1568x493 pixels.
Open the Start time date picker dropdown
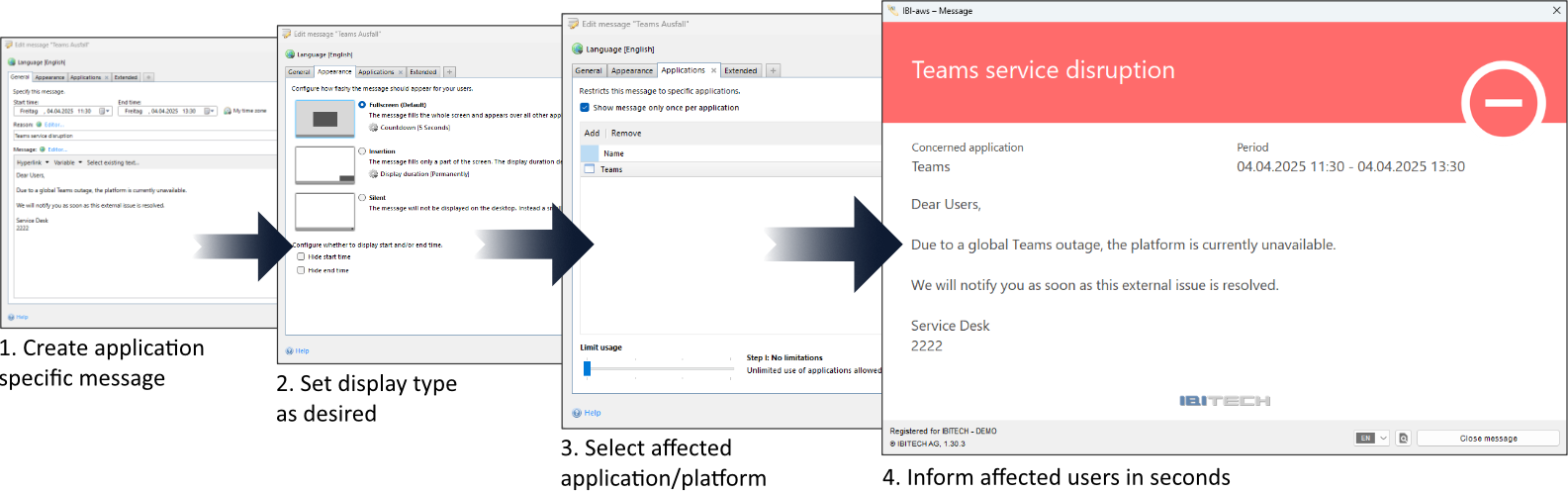[x=105, y=111]
